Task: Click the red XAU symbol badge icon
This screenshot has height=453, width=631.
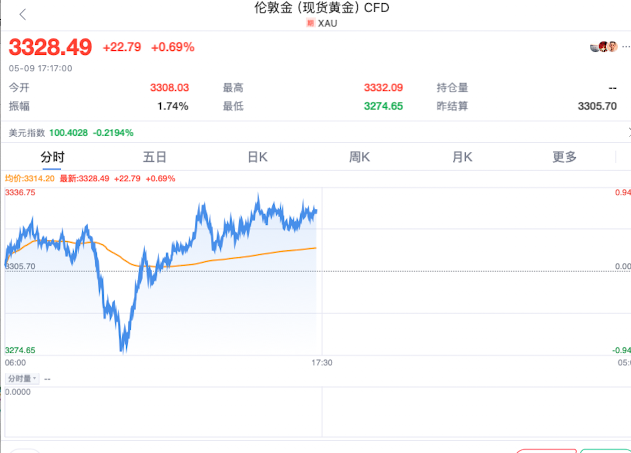Action: tap(310, 23)
